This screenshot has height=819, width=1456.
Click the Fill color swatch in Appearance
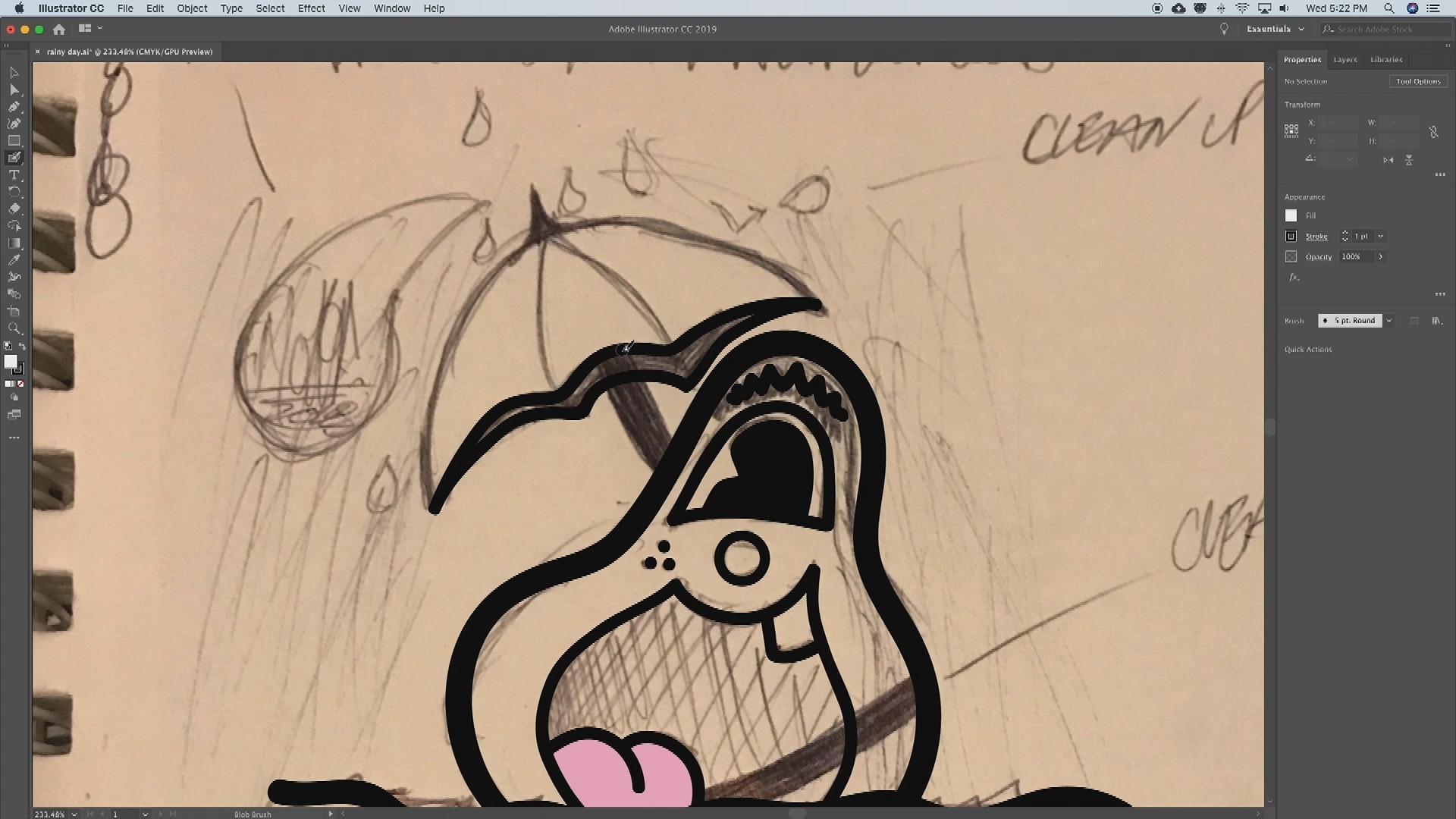[1291, 216]
